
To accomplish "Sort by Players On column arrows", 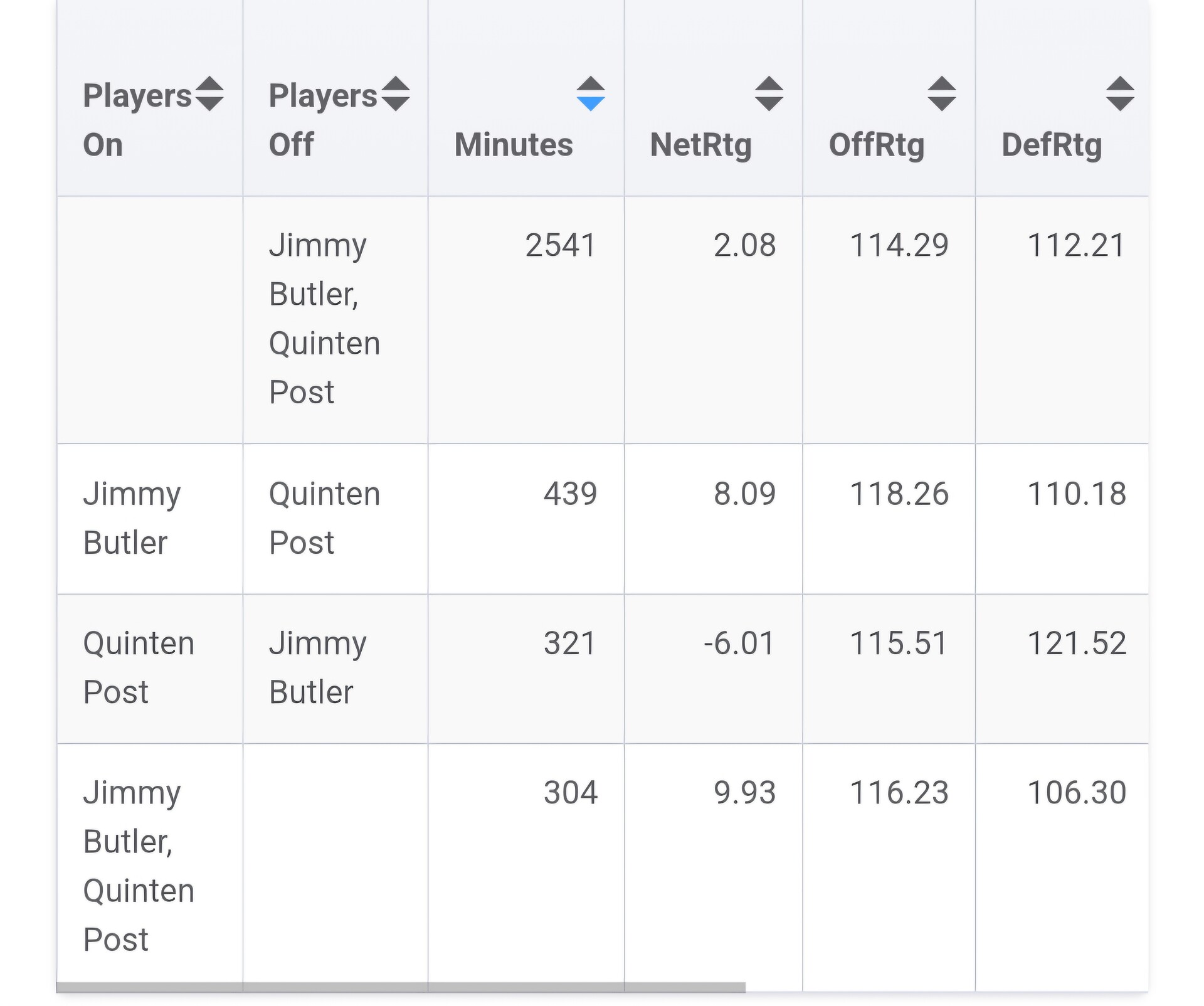I will (209, 94).
